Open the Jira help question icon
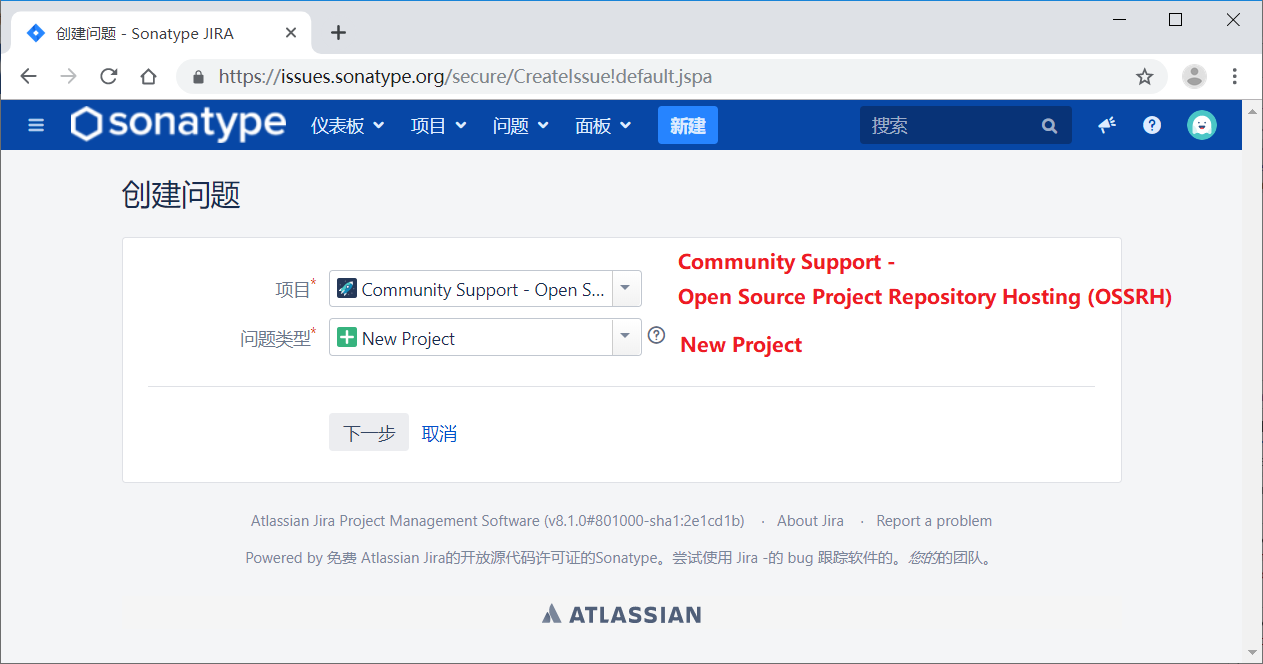Image resolution: width=1263 pixels, height=664 pixels. pyautogui.click(x=1152, y=125)
